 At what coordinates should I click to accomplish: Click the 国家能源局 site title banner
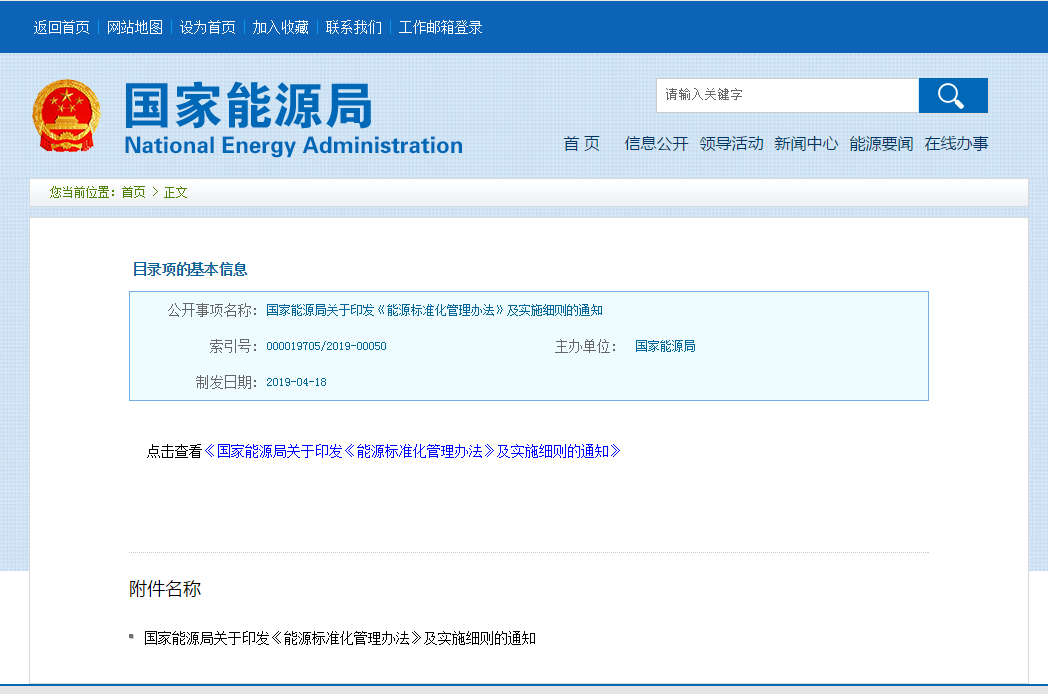(248, 106)
